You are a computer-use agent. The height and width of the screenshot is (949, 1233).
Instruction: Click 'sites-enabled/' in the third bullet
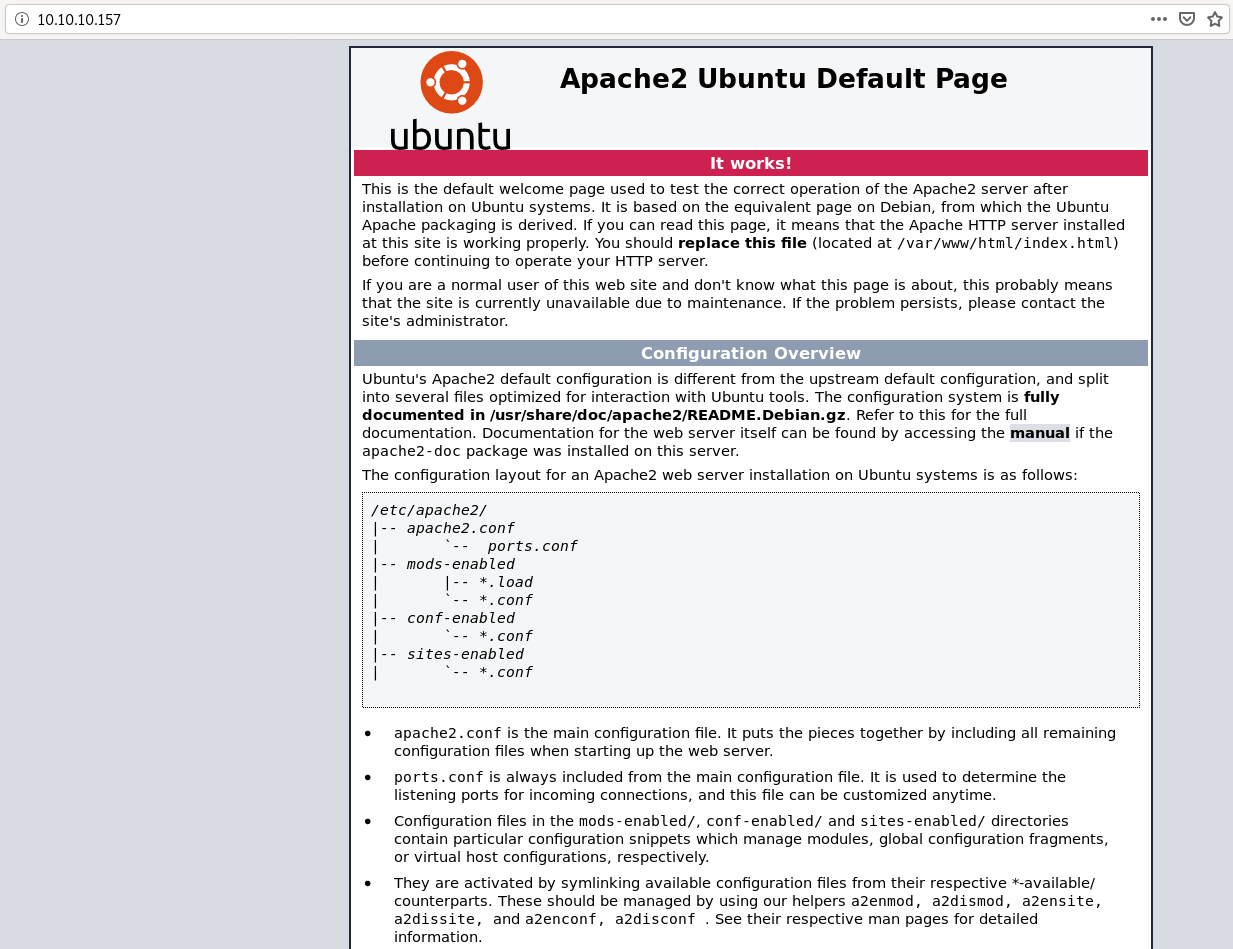[x=923, y=821]
